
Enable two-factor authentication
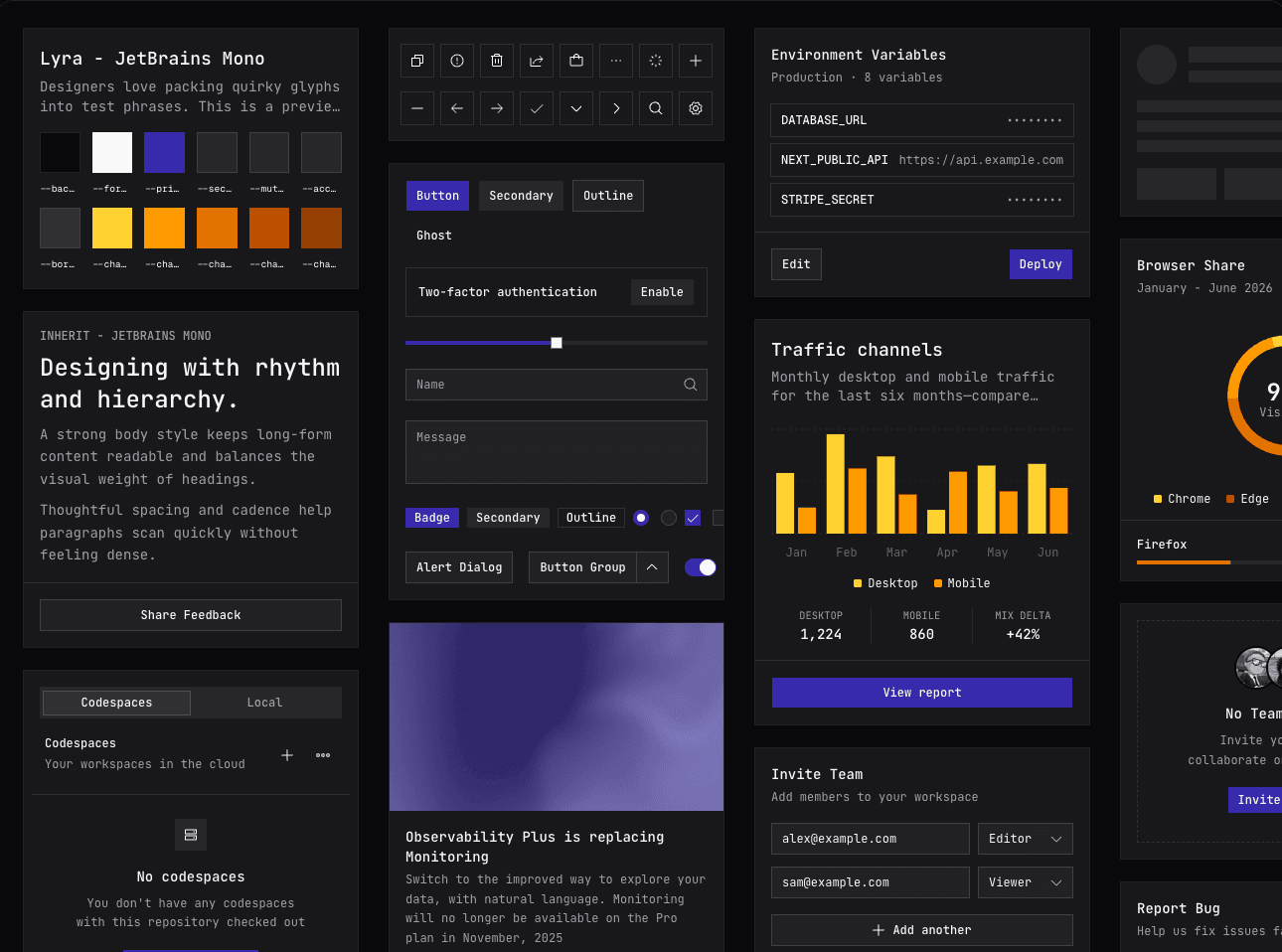click(662, 292)
